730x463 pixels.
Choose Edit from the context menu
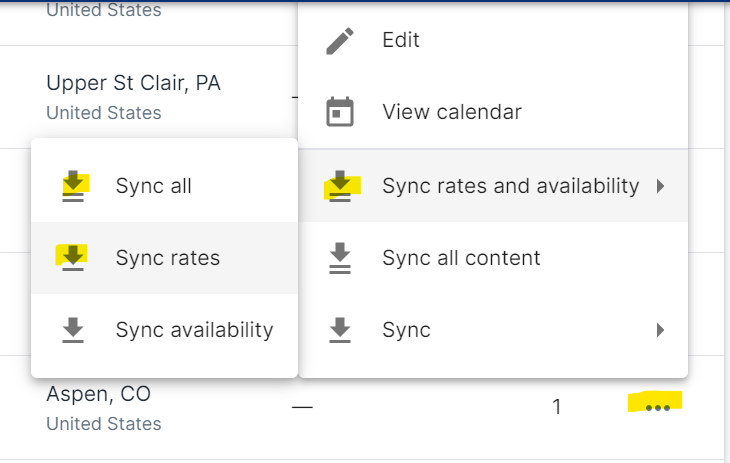coord(493,41)
